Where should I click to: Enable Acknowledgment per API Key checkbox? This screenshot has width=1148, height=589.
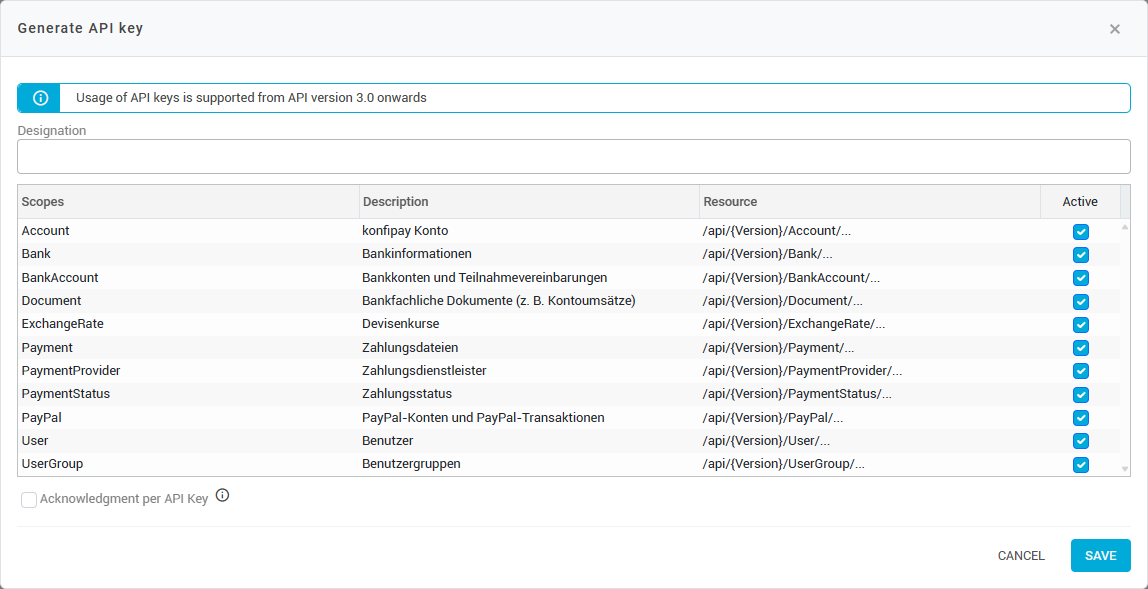click(x=29, y=499)
